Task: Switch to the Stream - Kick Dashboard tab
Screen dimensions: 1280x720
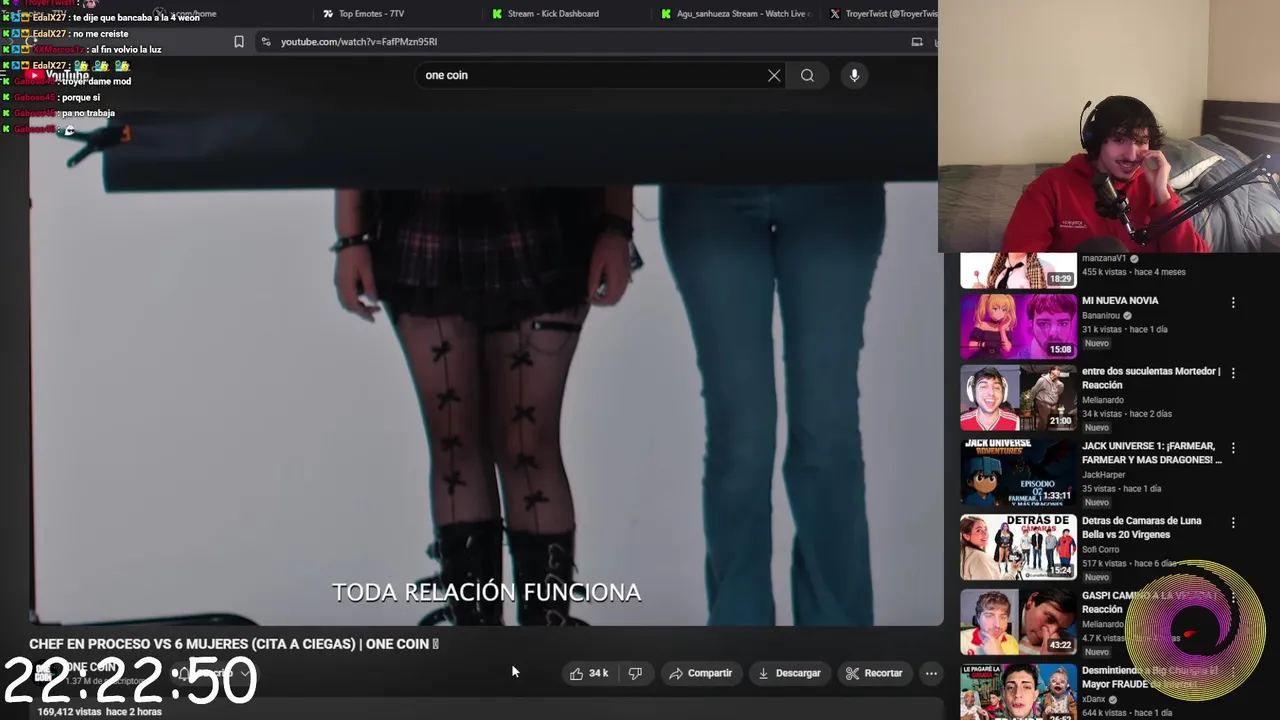Action: pos(546,14)
